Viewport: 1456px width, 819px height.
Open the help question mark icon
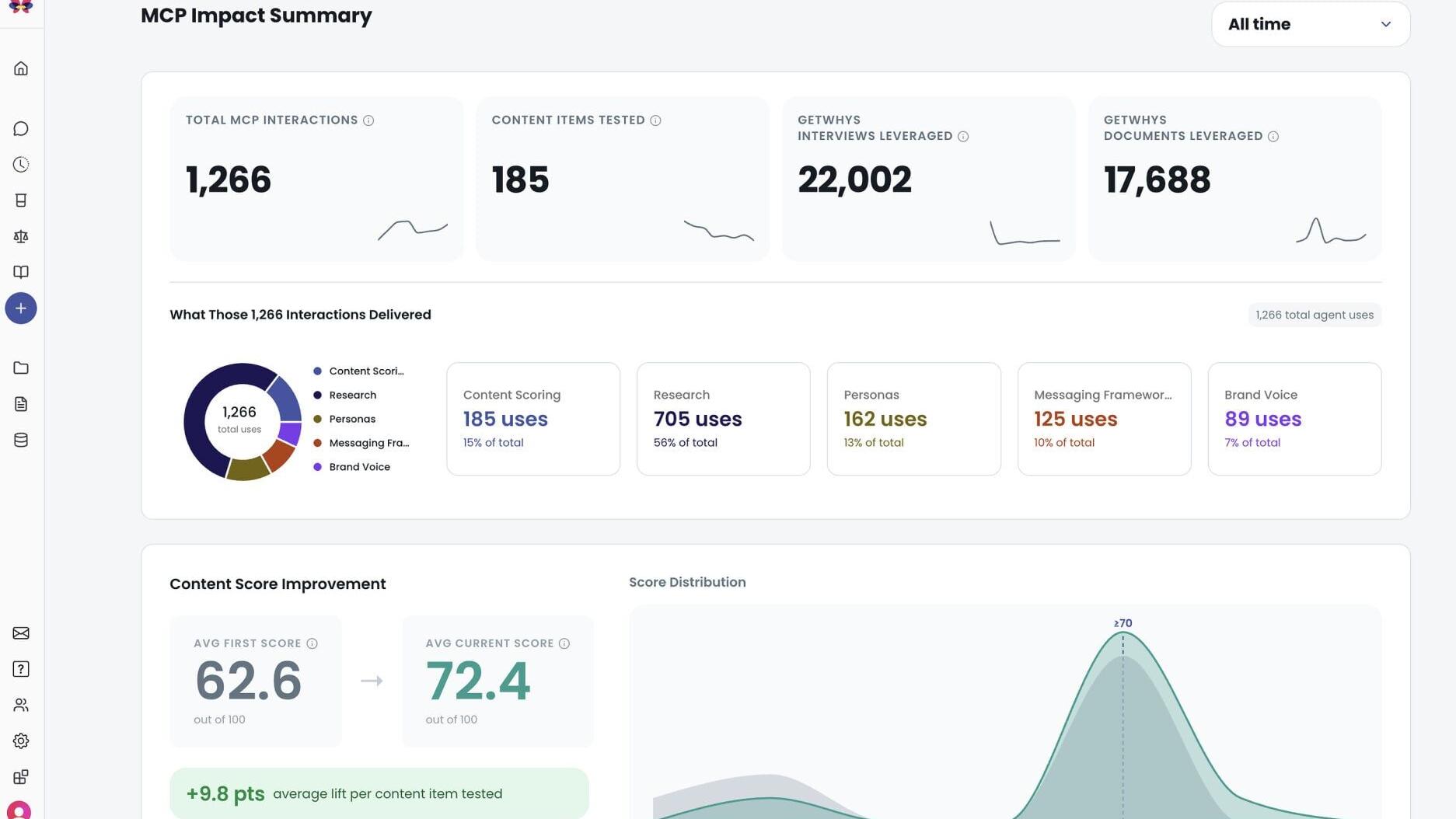(21, 669)
